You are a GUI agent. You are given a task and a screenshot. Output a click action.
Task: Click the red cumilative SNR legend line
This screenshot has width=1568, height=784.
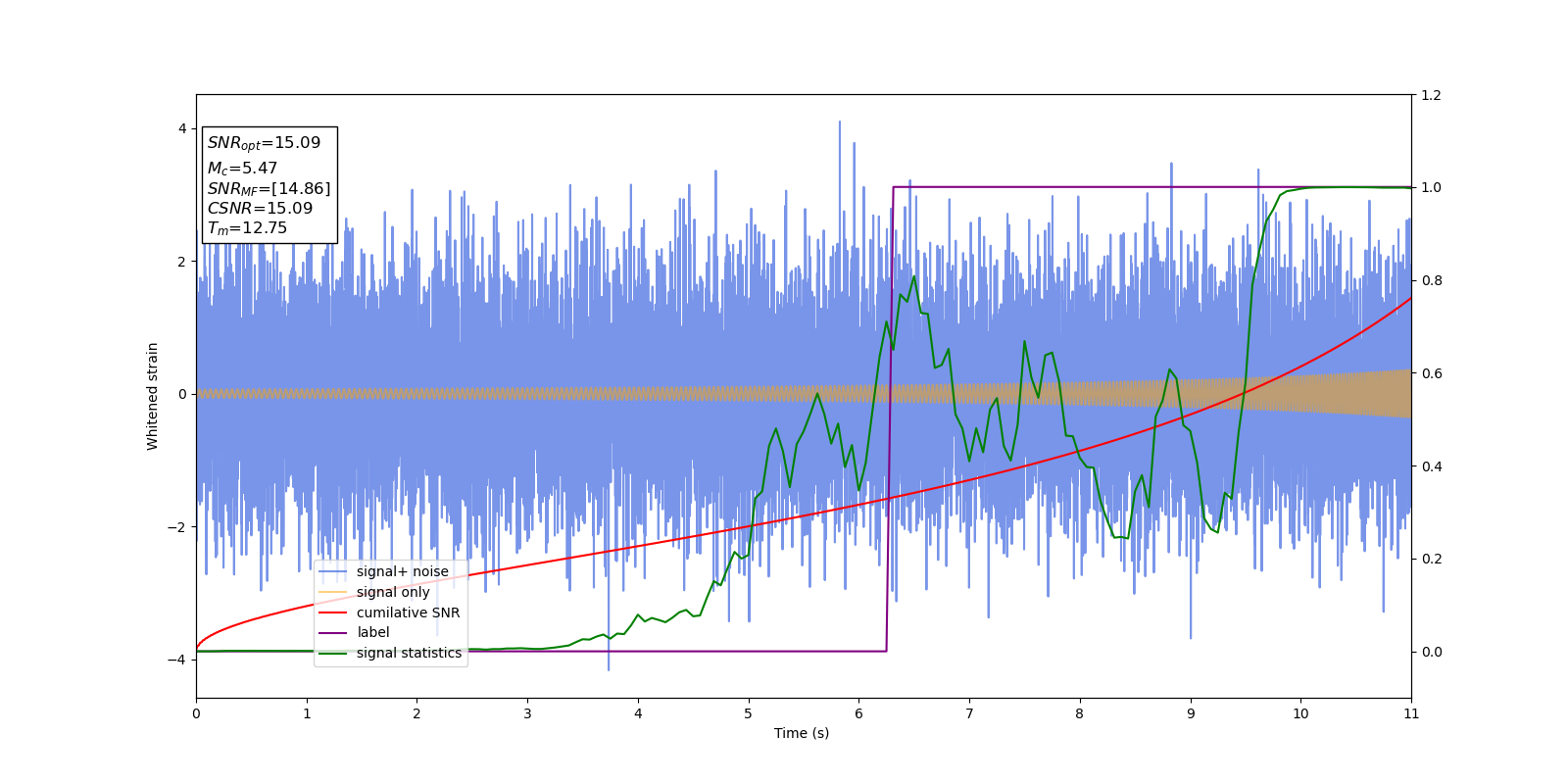click(x=333, y=612)
